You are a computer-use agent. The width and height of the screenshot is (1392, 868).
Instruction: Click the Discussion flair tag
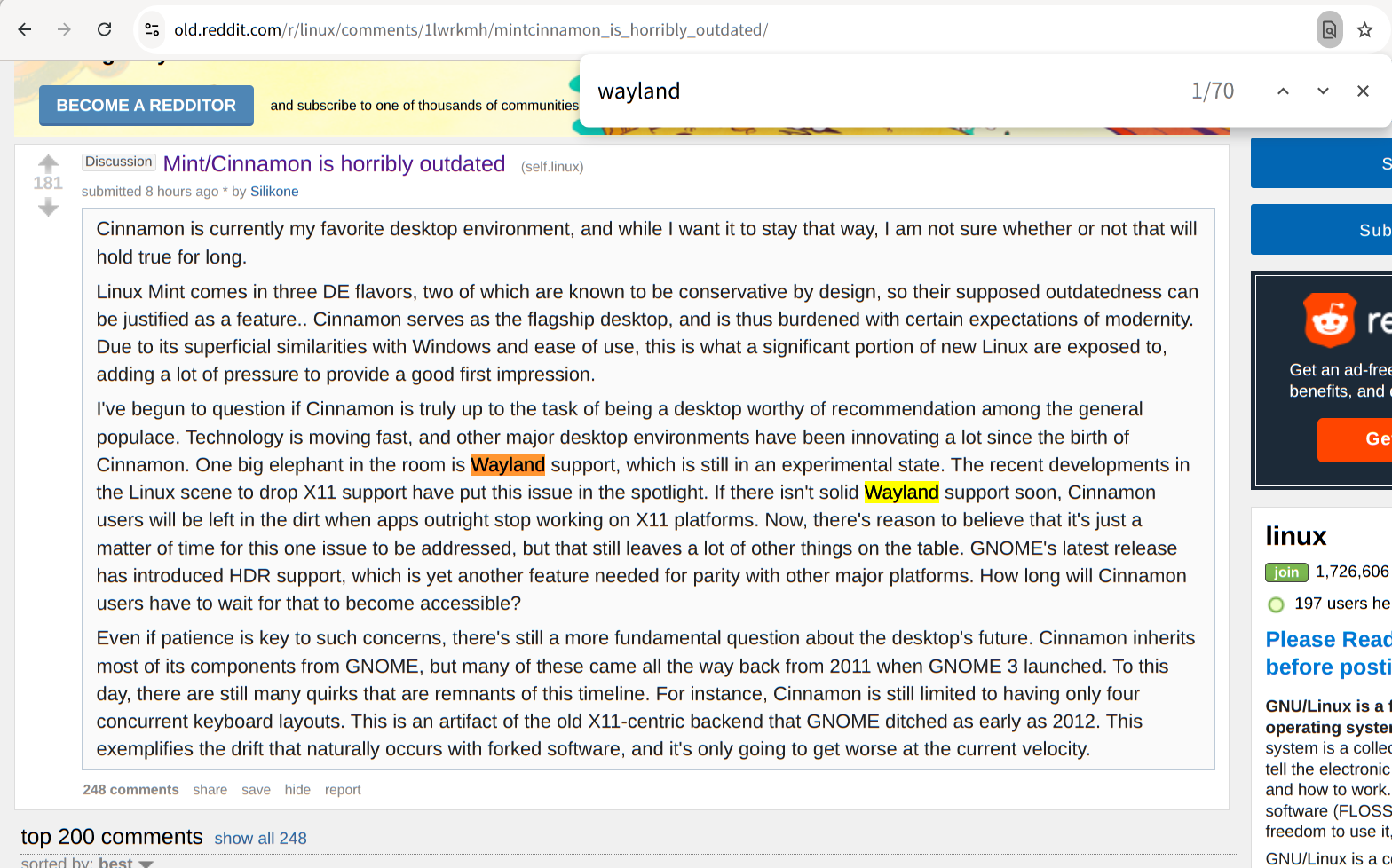click(119, 162)
